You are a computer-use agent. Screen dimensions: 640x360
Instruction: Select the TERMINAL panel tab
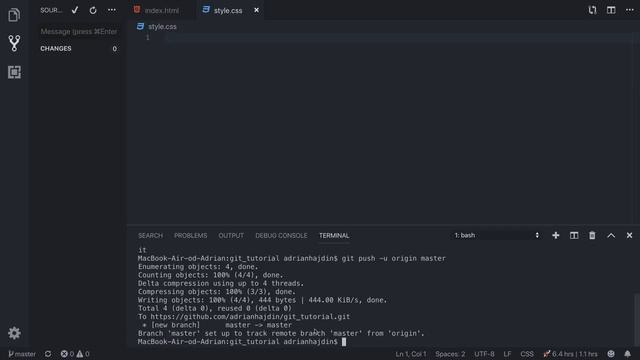click(334, 236)
